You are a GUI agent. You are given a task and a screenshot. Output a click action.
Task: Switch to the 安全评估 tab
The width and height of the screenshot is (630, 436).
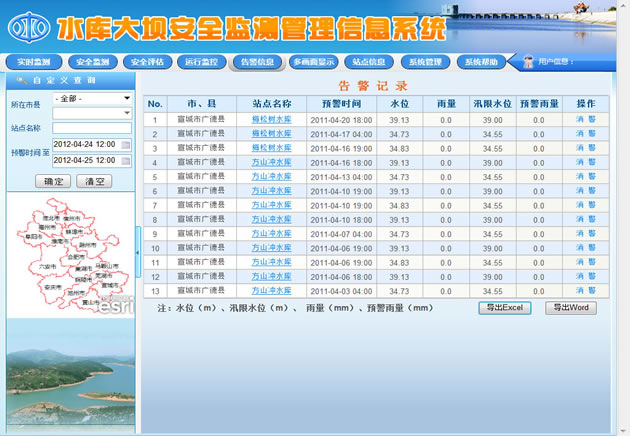[146, 62]
